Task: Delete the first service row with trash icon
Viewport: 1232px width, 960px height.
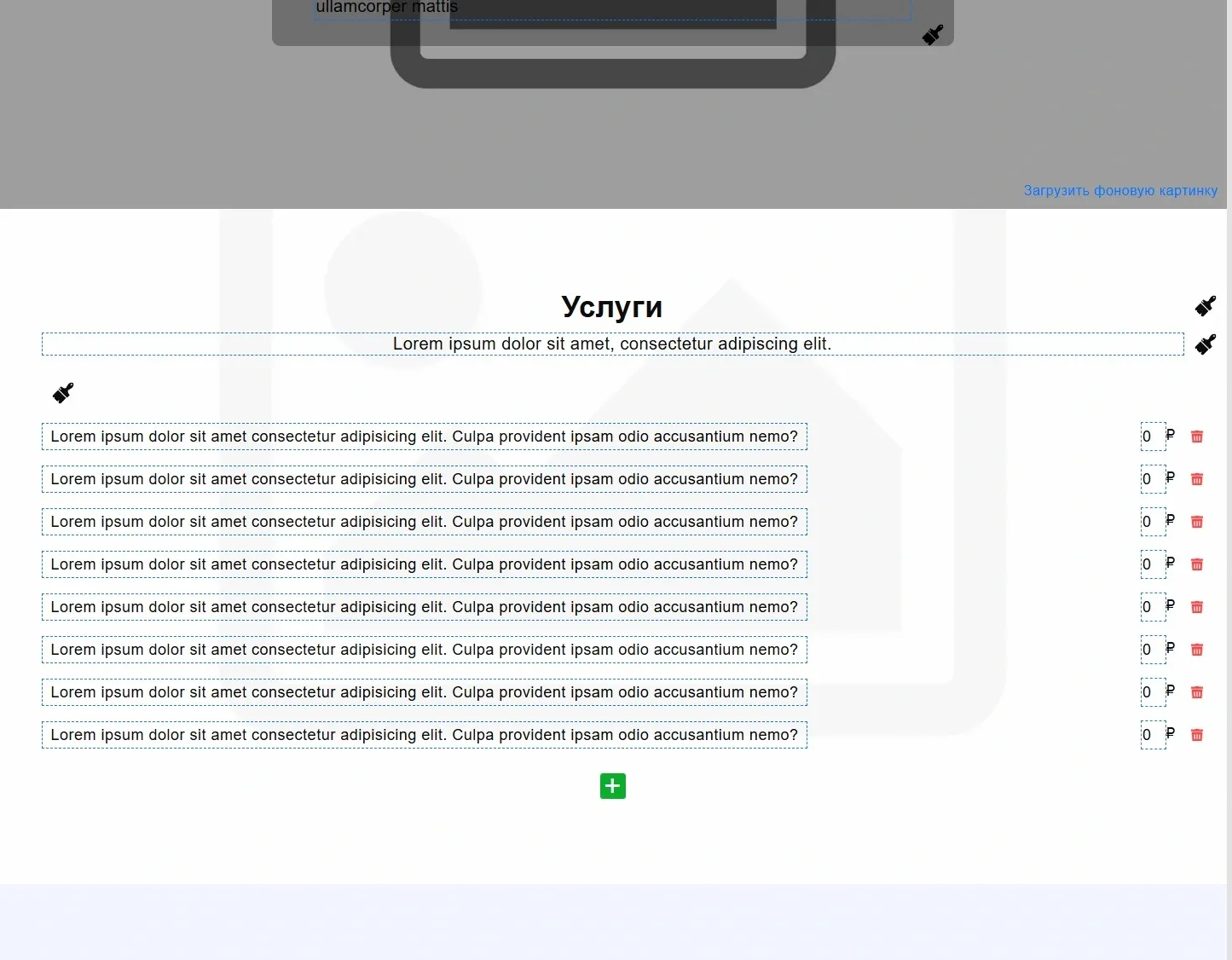Action: pyautogui.click(x=1196, y=437)
